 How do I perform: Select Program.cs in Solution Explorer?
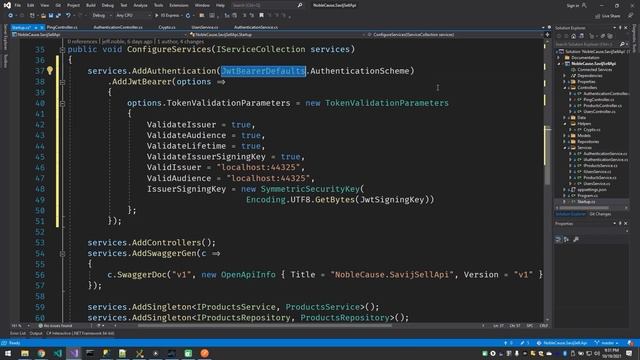pos(587,196)
